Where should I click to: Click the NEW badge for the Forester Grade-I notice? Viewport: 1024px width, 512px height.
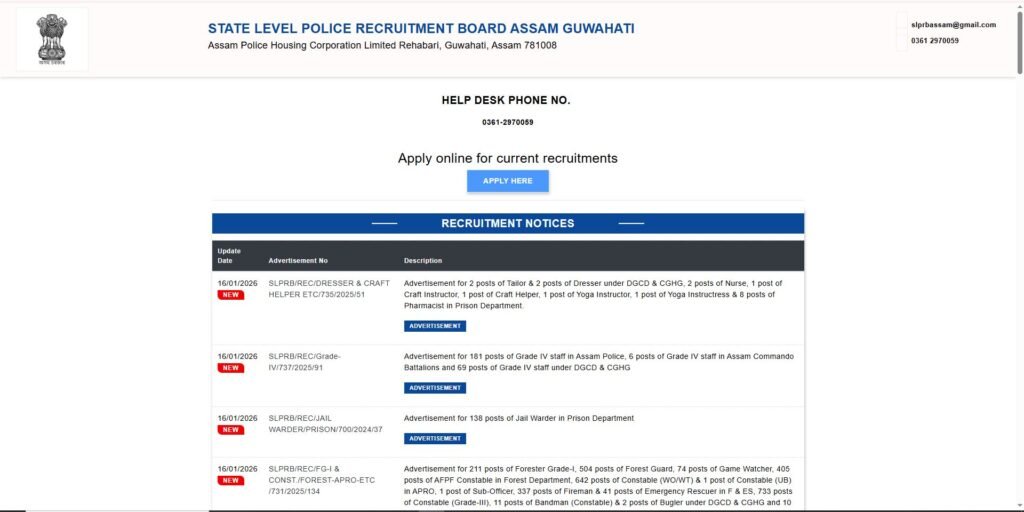(x=231, y=480)
